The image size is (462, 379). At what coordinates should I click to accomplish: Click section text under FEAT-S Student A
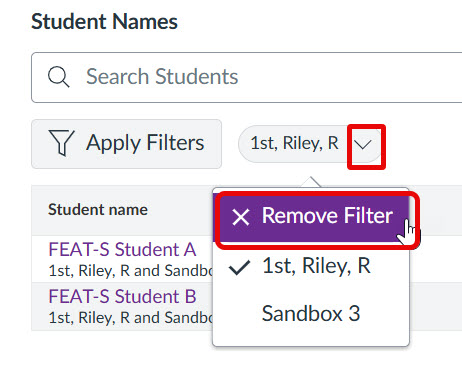click(x=131, y=271)
